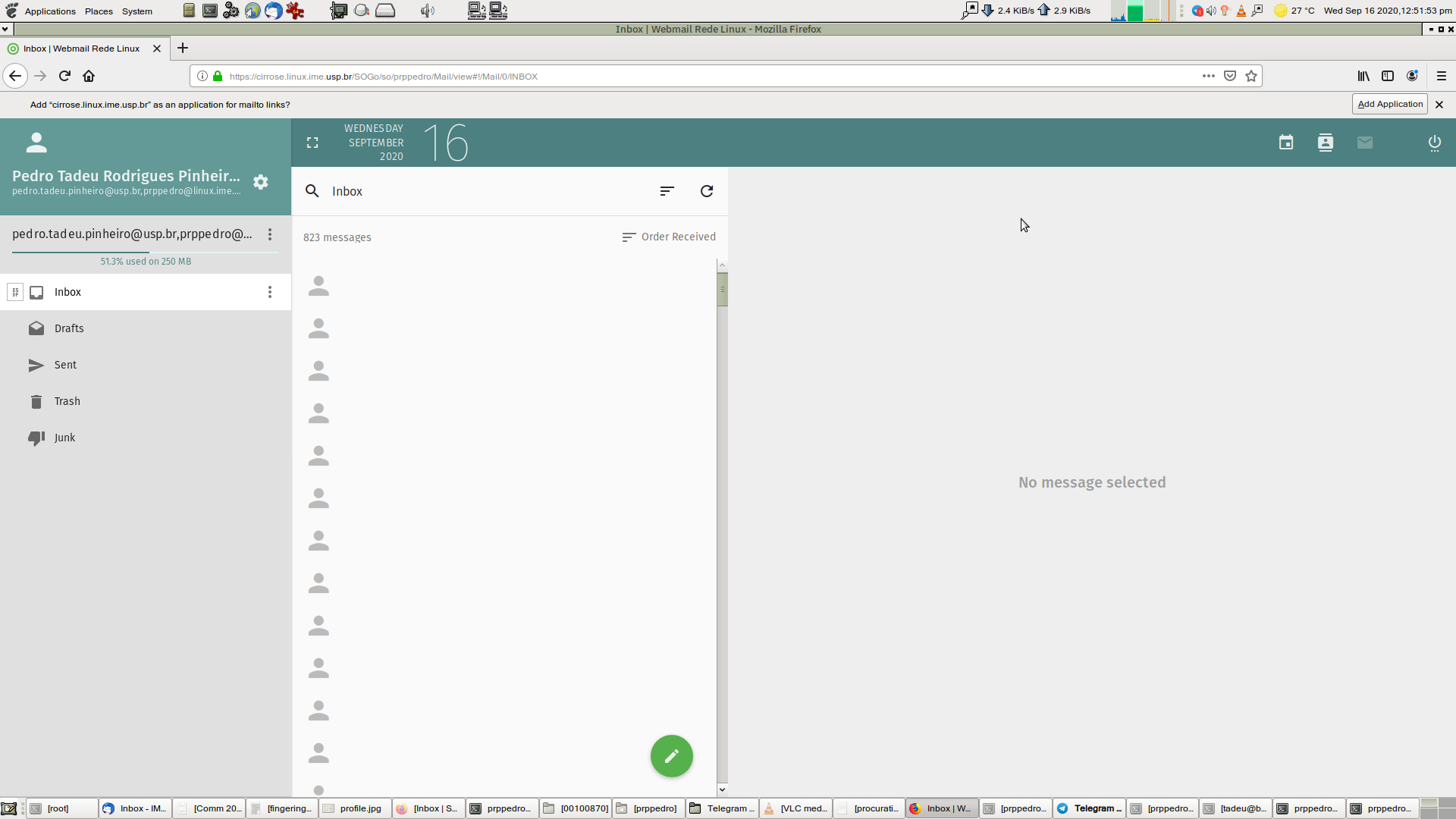1456x819 pixels.
Task: Refresh the Inbox message list
Action: (706, 191)
